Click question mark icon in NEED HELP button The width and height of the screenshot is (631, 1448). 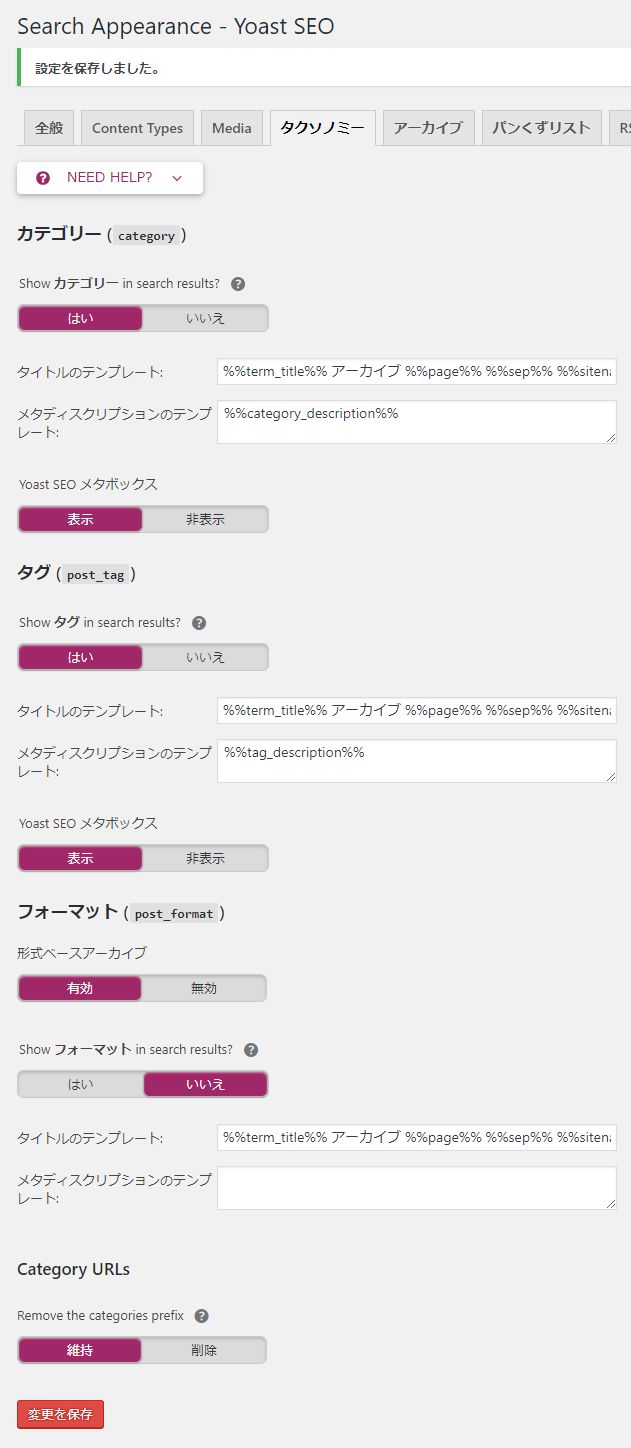(43, 178)
